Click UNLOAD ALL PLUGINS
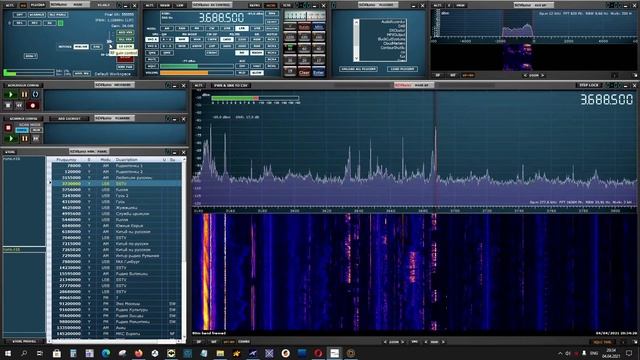The width and height of the screenshot is (640, 360). point(358,69)
